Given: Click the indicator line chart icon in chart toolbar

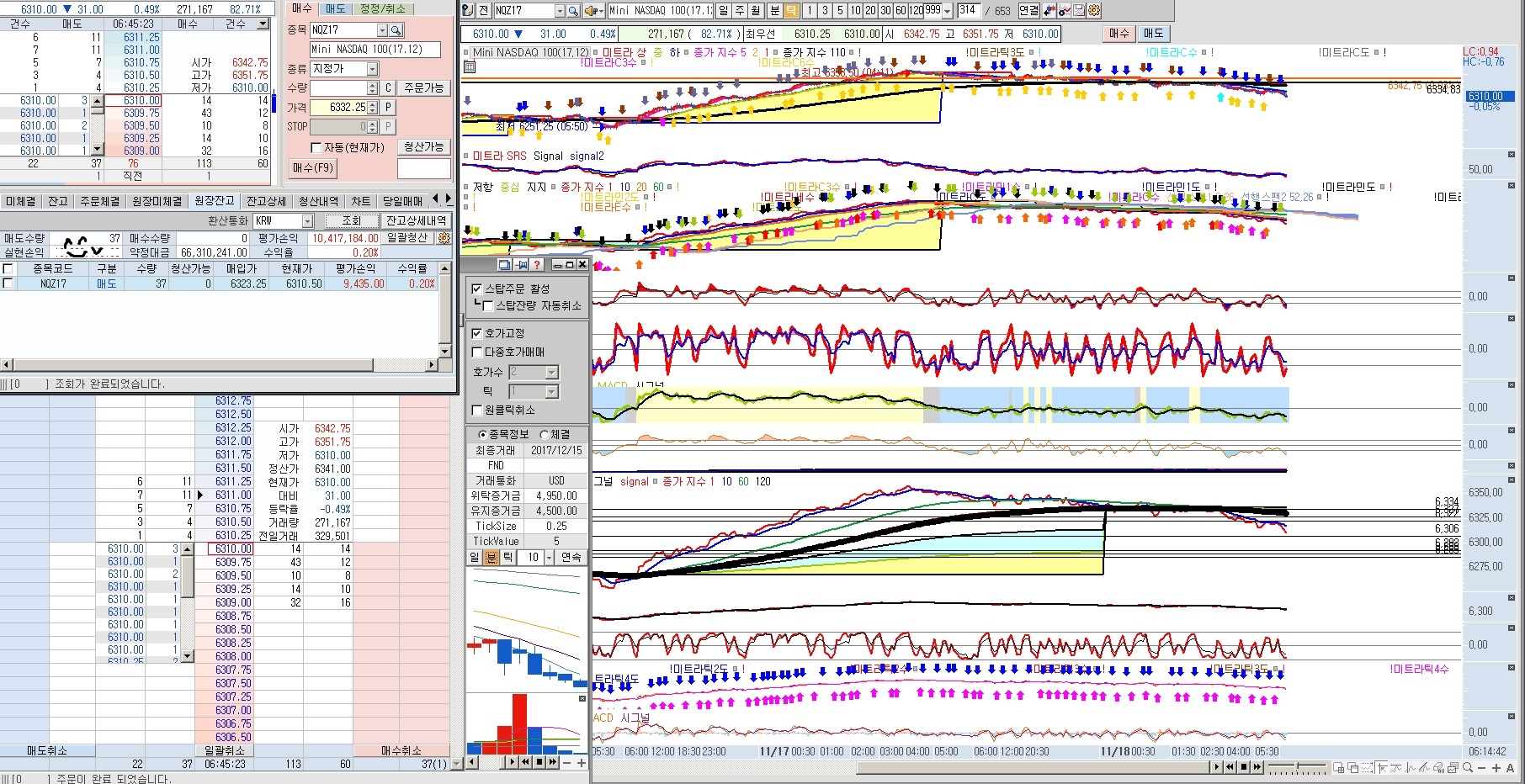Looking at the screenshot, I should click(1065, 11).
